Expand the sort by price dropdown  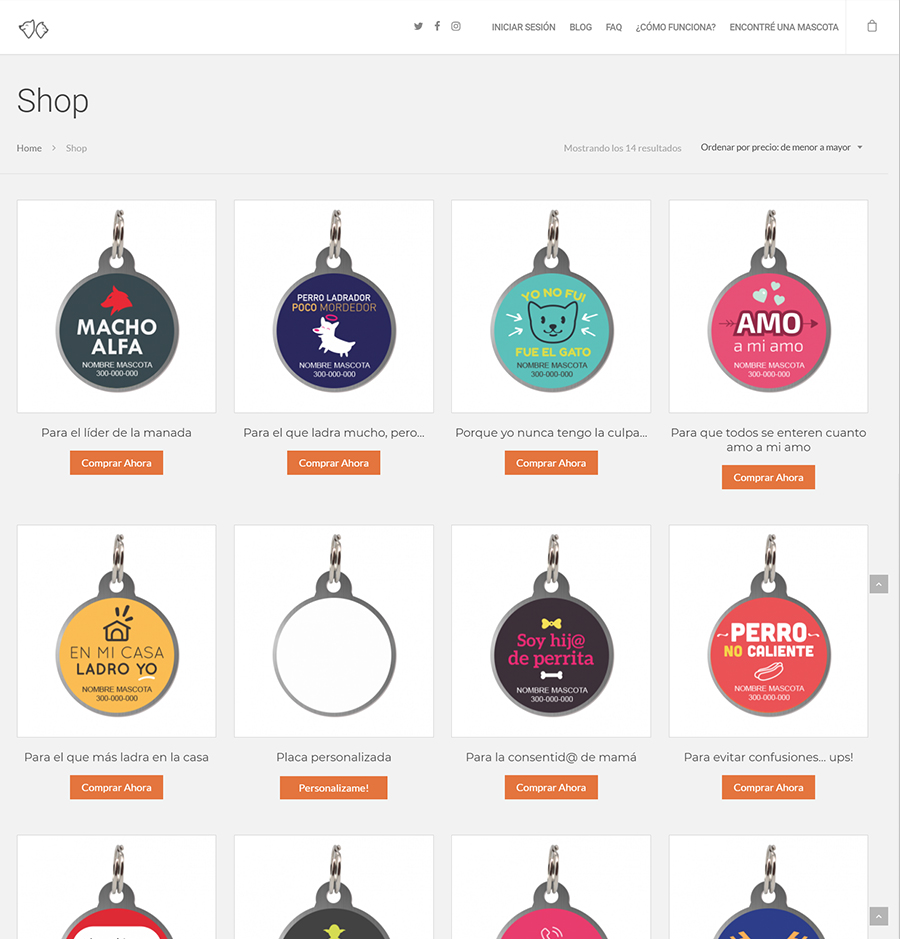tap(781, 147)
